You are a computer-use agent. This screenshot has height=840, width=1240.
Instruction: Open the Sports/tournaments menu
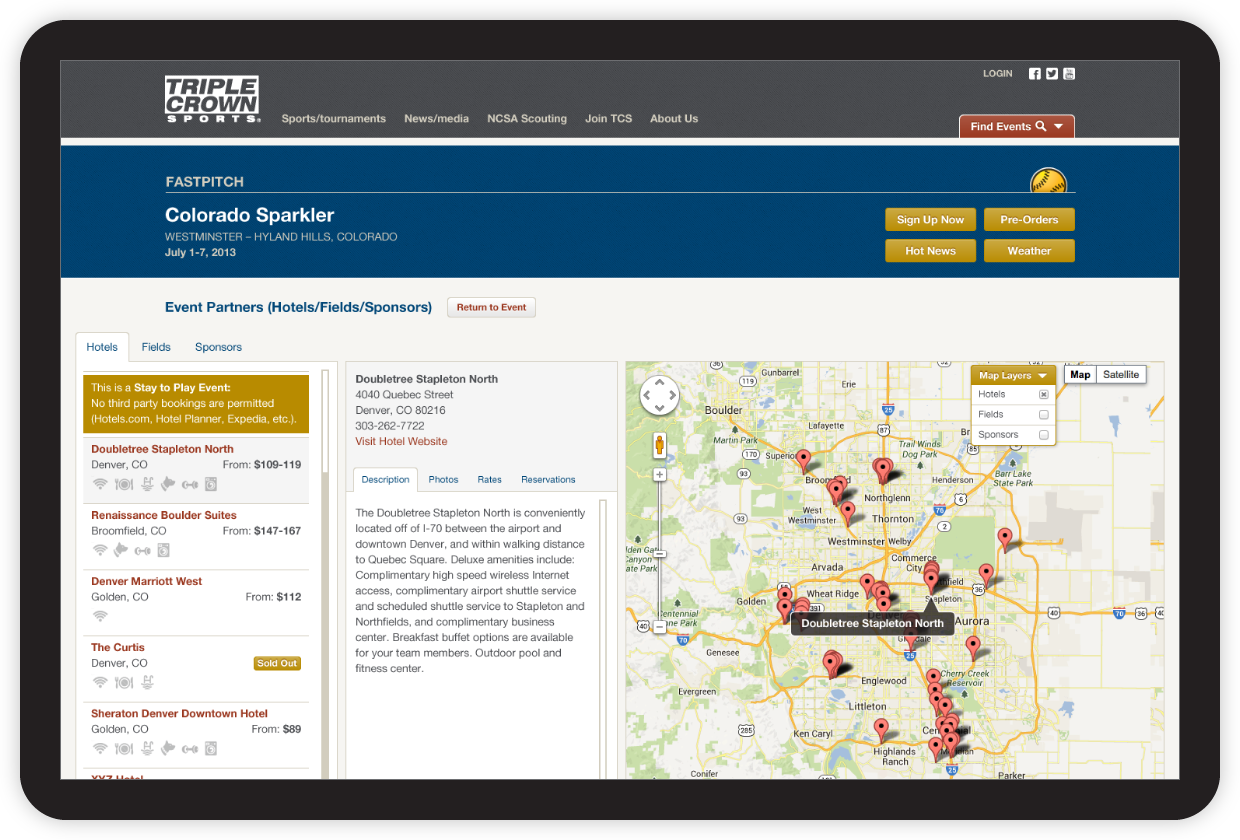tap(333, 118)
